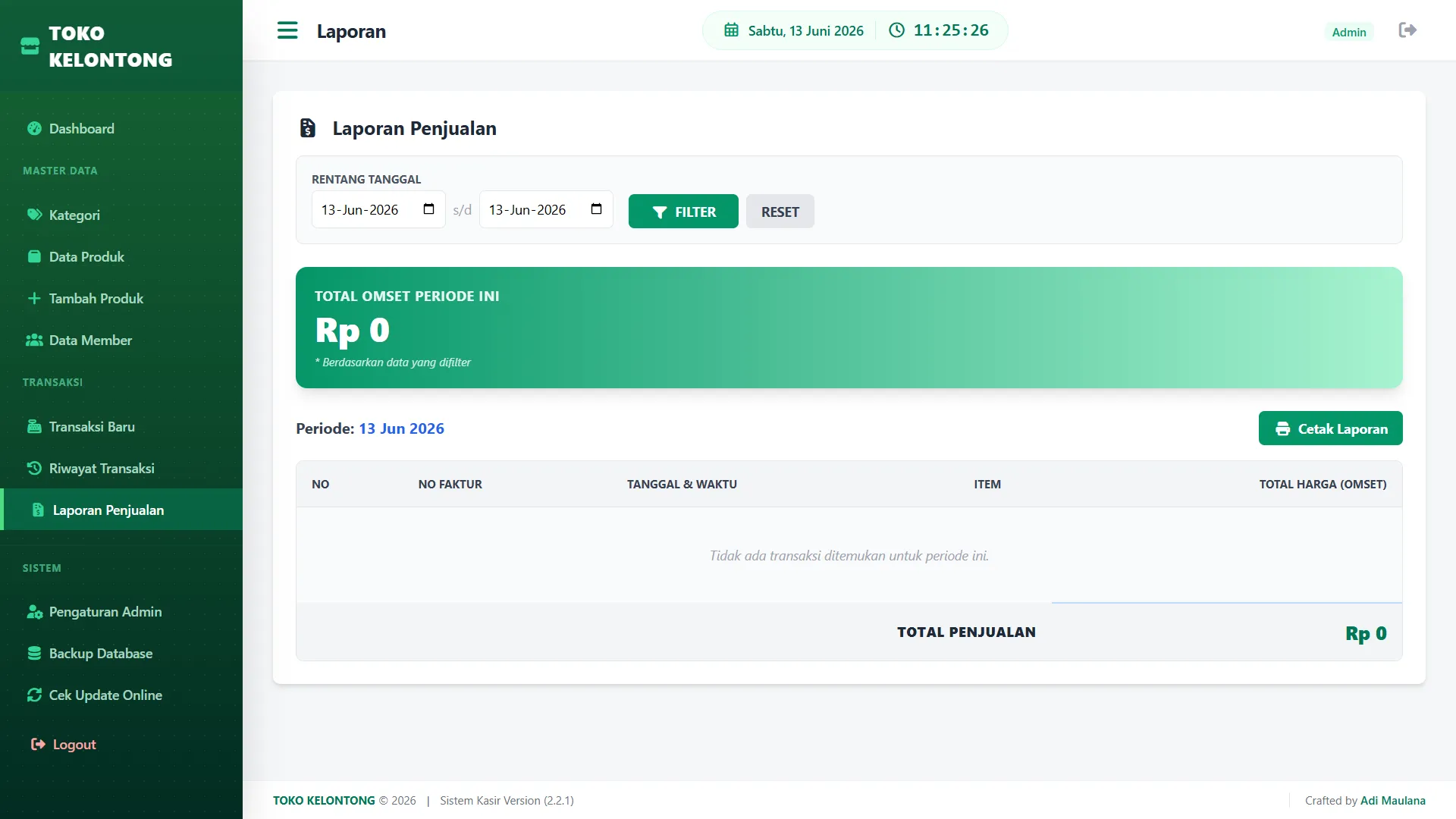The image size is (1456, 819).
Task: Open Dashboard from the sidebar
Action: 121,128
